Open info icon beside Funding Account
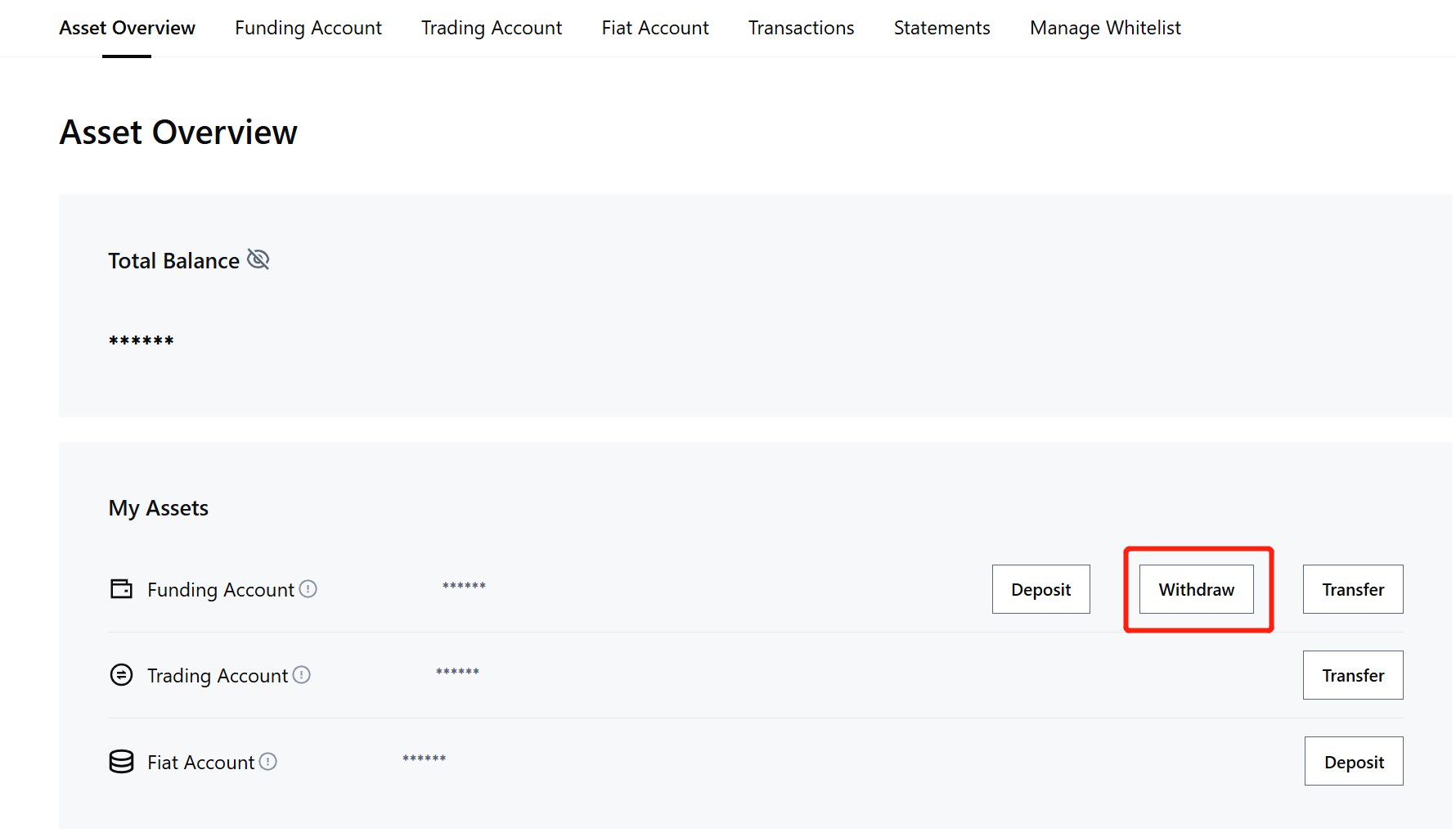1456x833 pixels. coord(308,589)
